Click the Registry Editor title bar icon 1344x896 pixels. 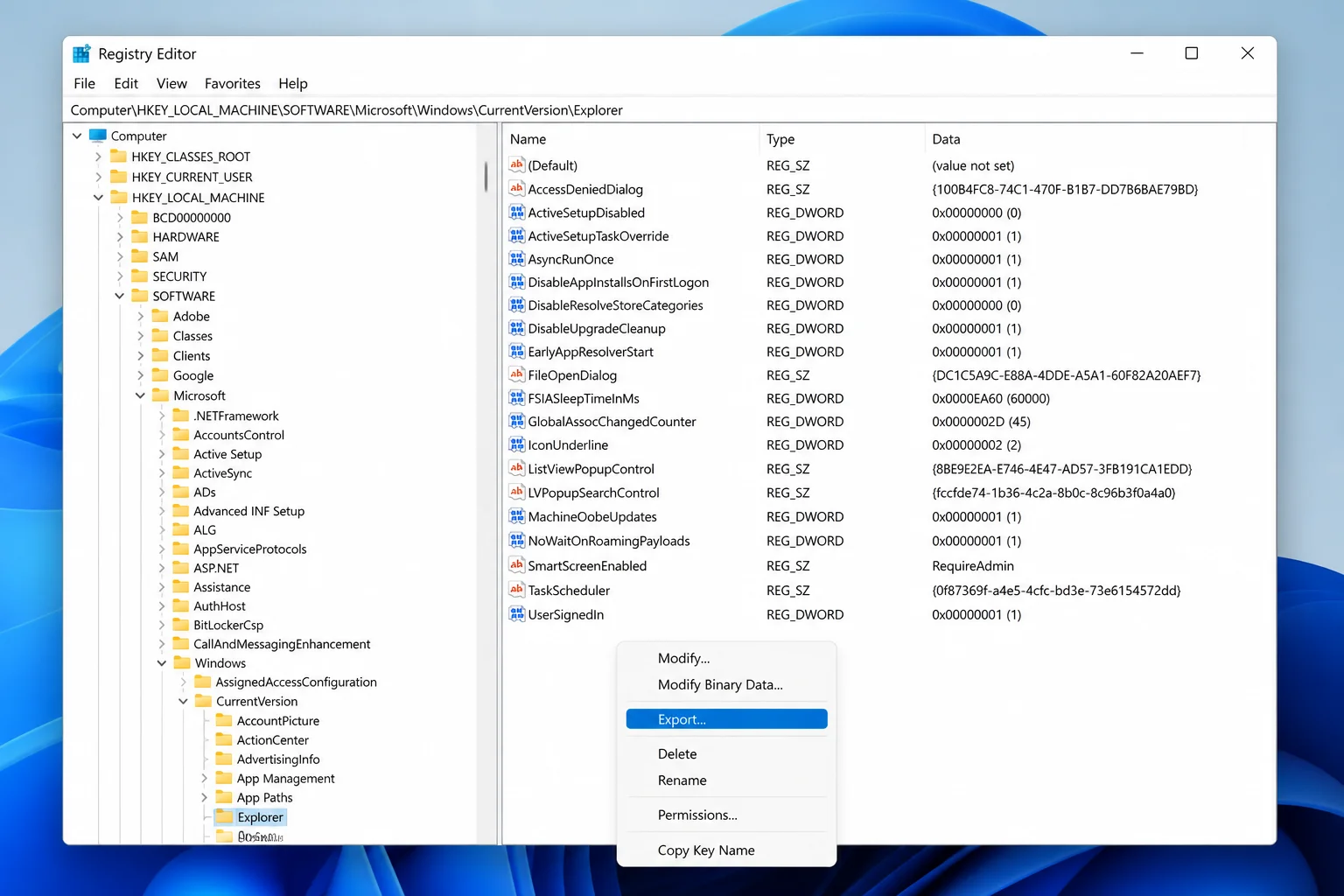coord(81,53)
